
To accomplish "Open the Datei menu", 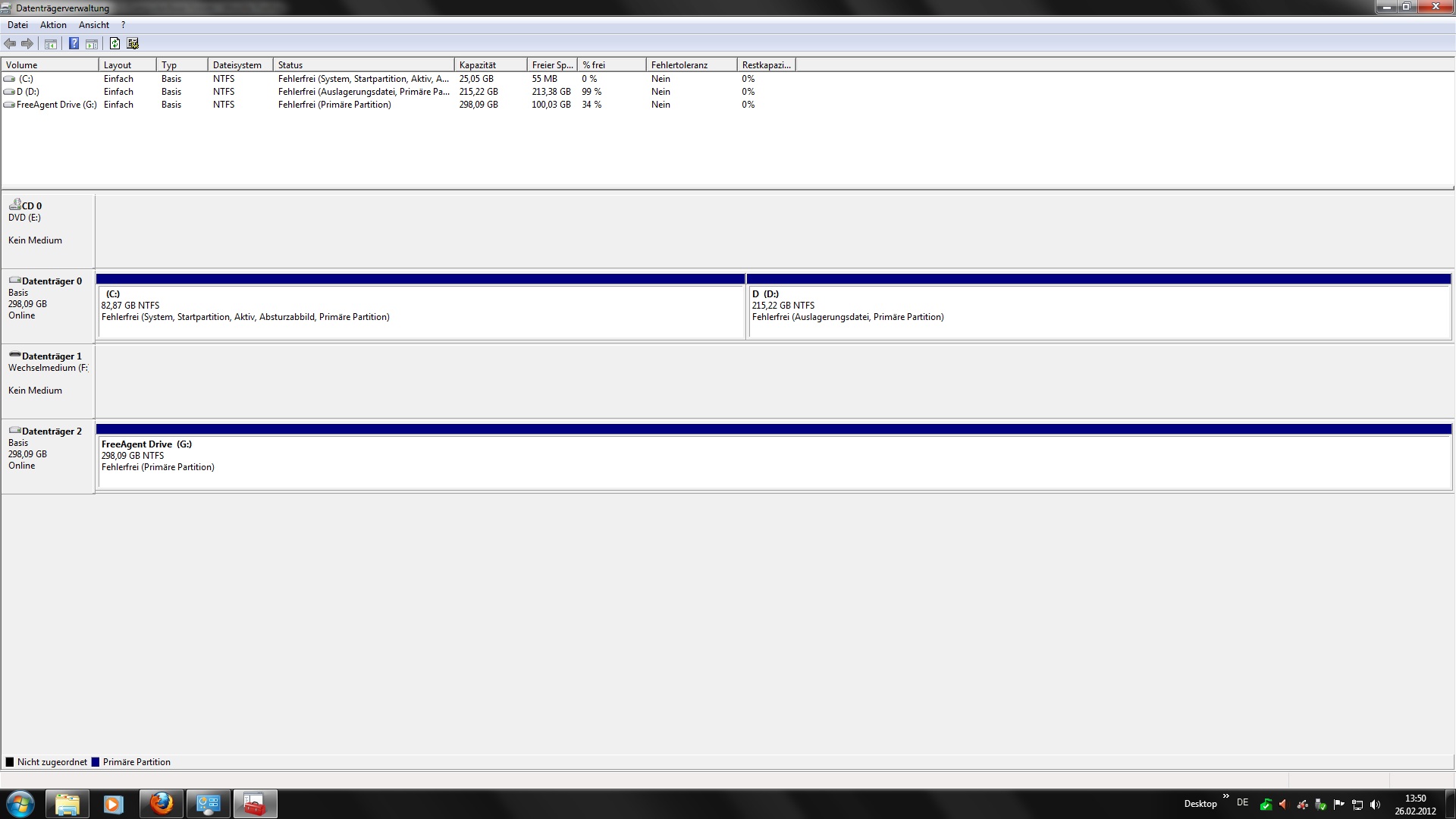I will pyautogui.click(x=17, y=25).
